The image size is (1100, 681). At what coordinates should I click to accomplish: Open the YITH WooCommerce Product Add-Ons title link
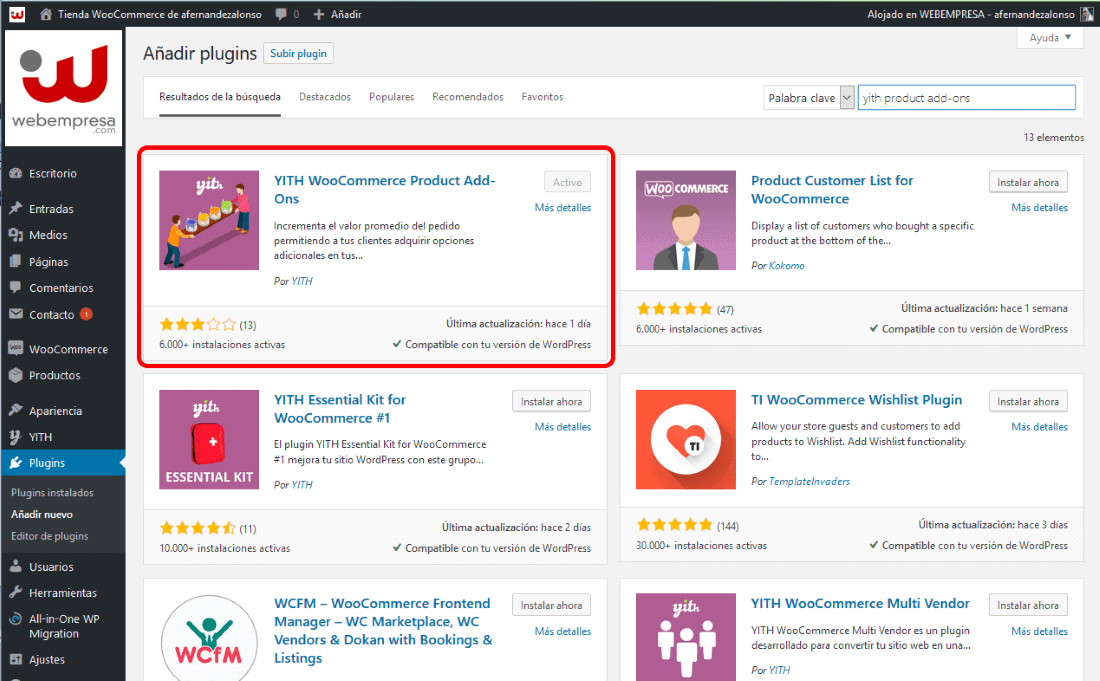tap(384, 189)
